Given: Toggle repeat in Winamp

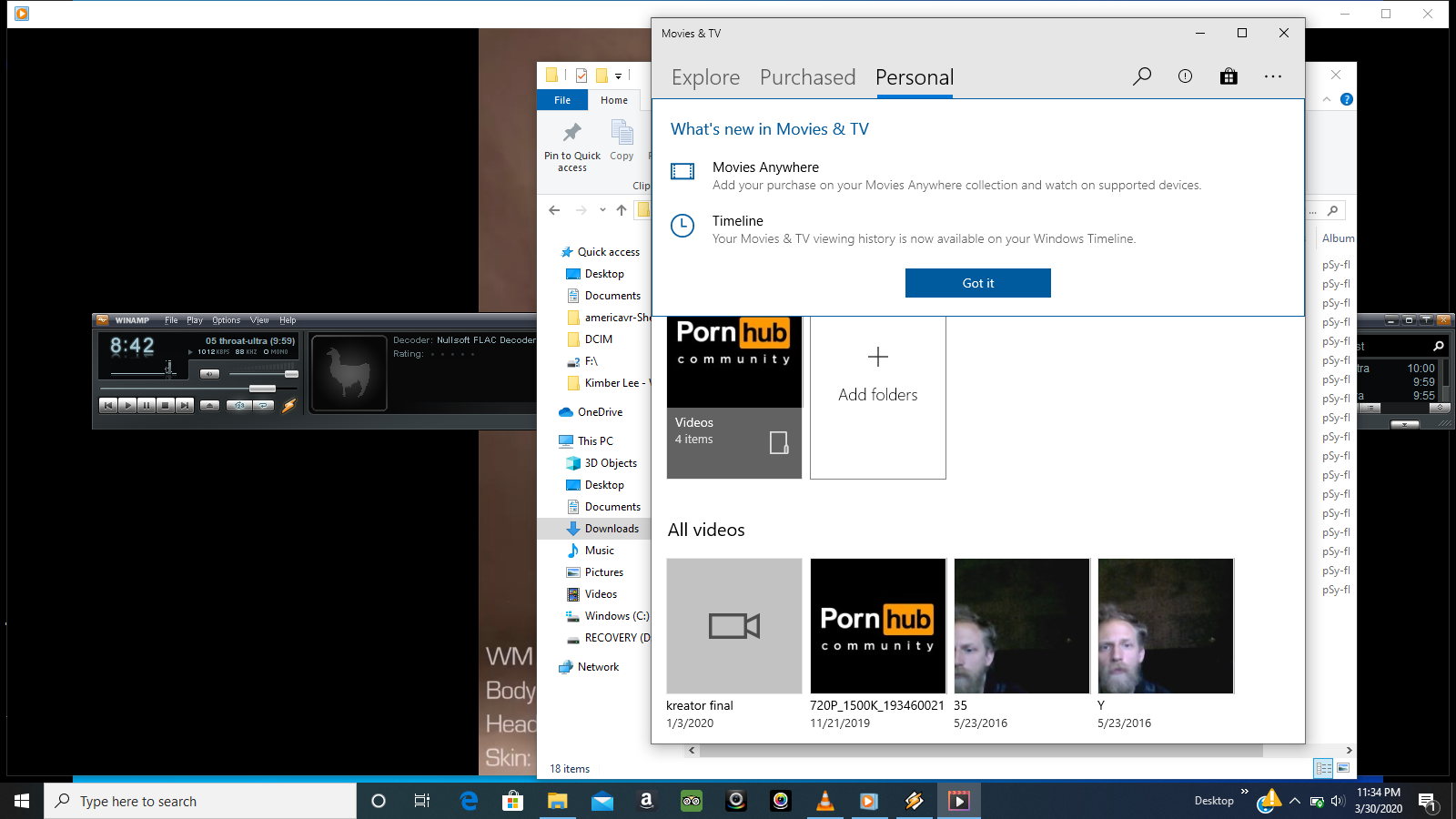Looking at the screenshot, I should (264, 405).
